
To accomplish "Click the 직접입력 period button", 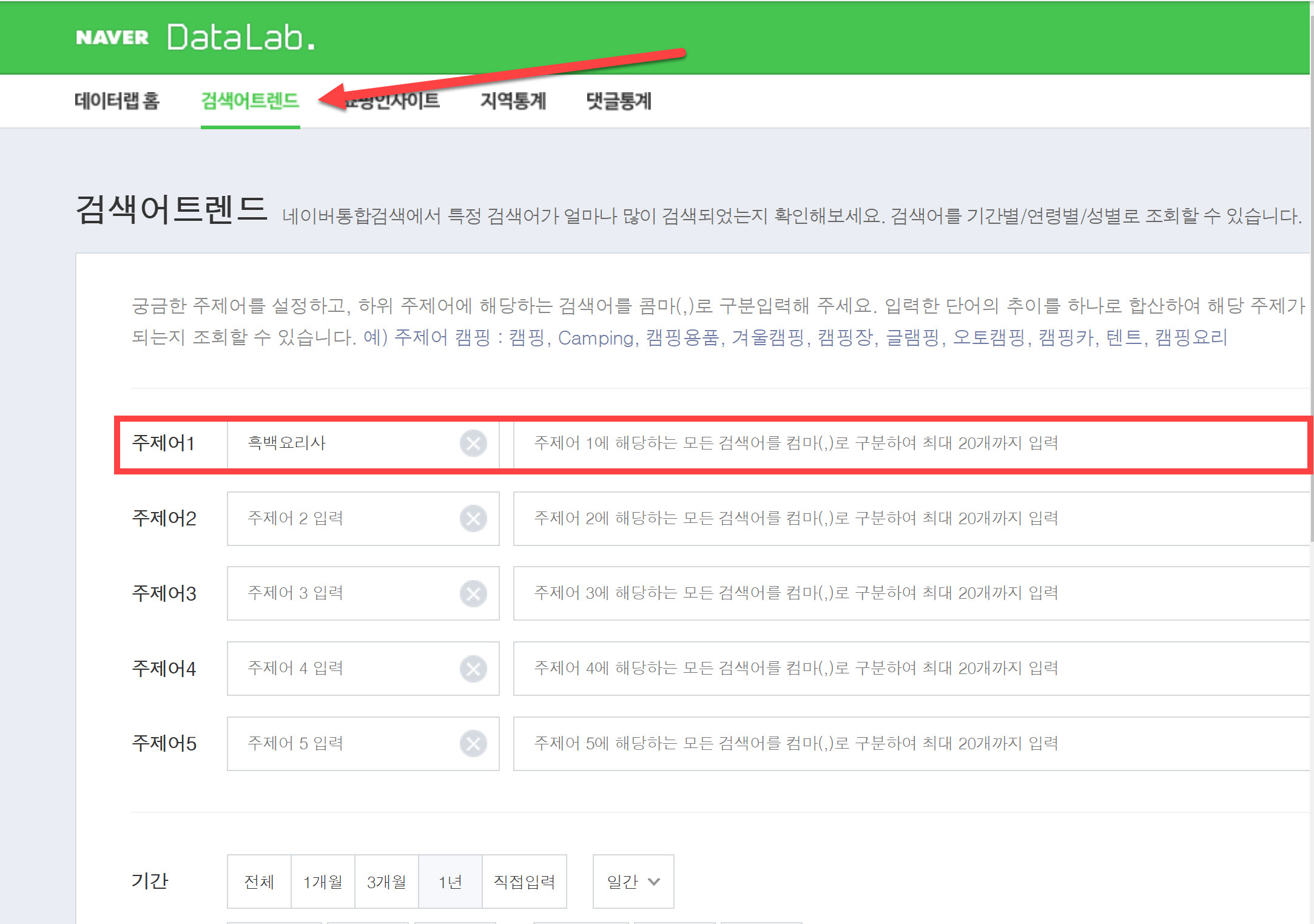I will (524, 882).
